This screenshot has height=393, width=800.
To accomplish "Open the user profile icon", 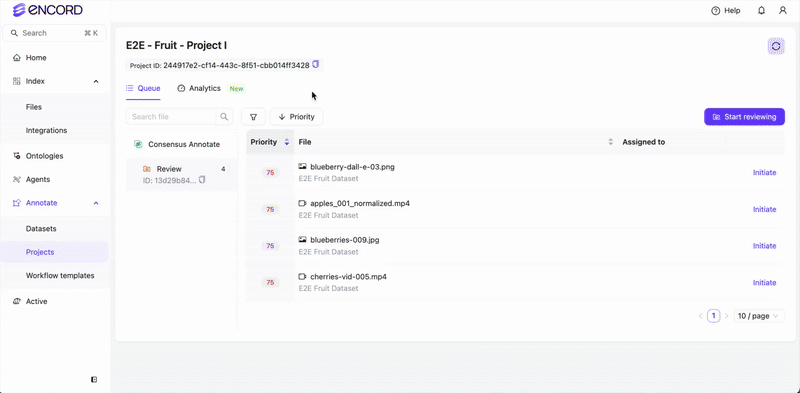I will tap(783, 10).
